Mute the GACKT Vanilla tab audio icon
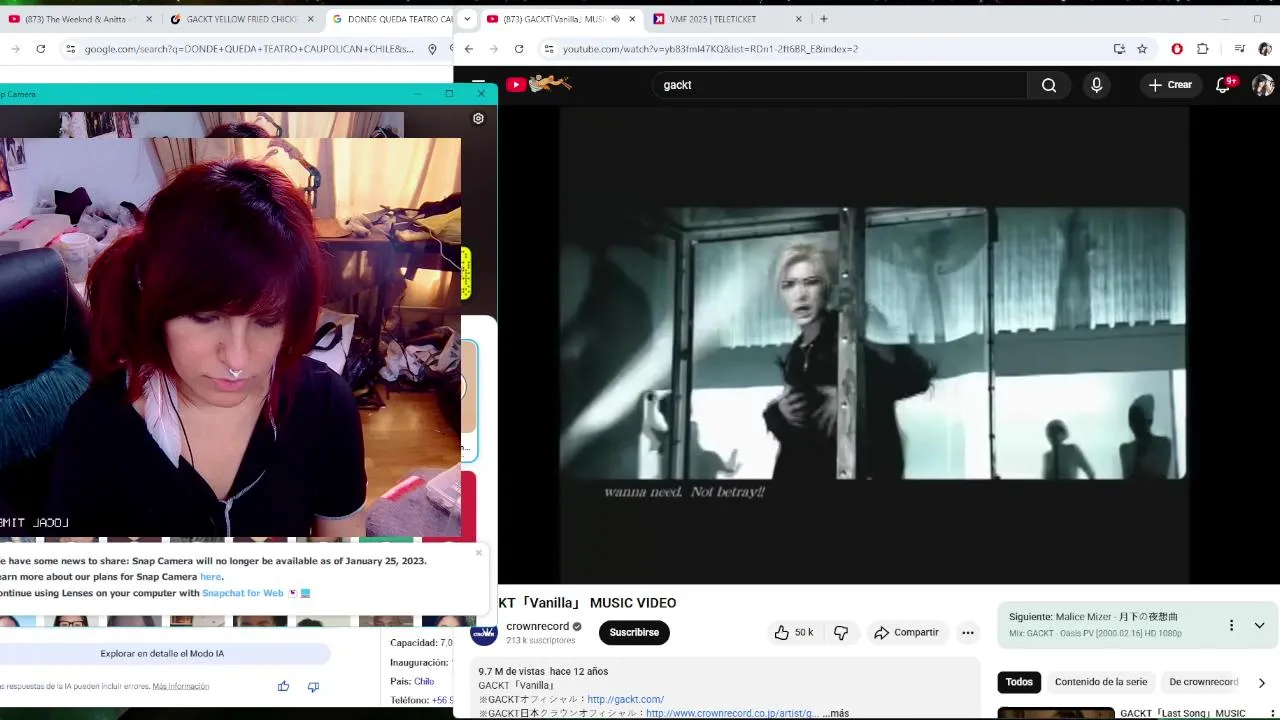The width and height of the screenshot is (1280, 720). (615, 19)
